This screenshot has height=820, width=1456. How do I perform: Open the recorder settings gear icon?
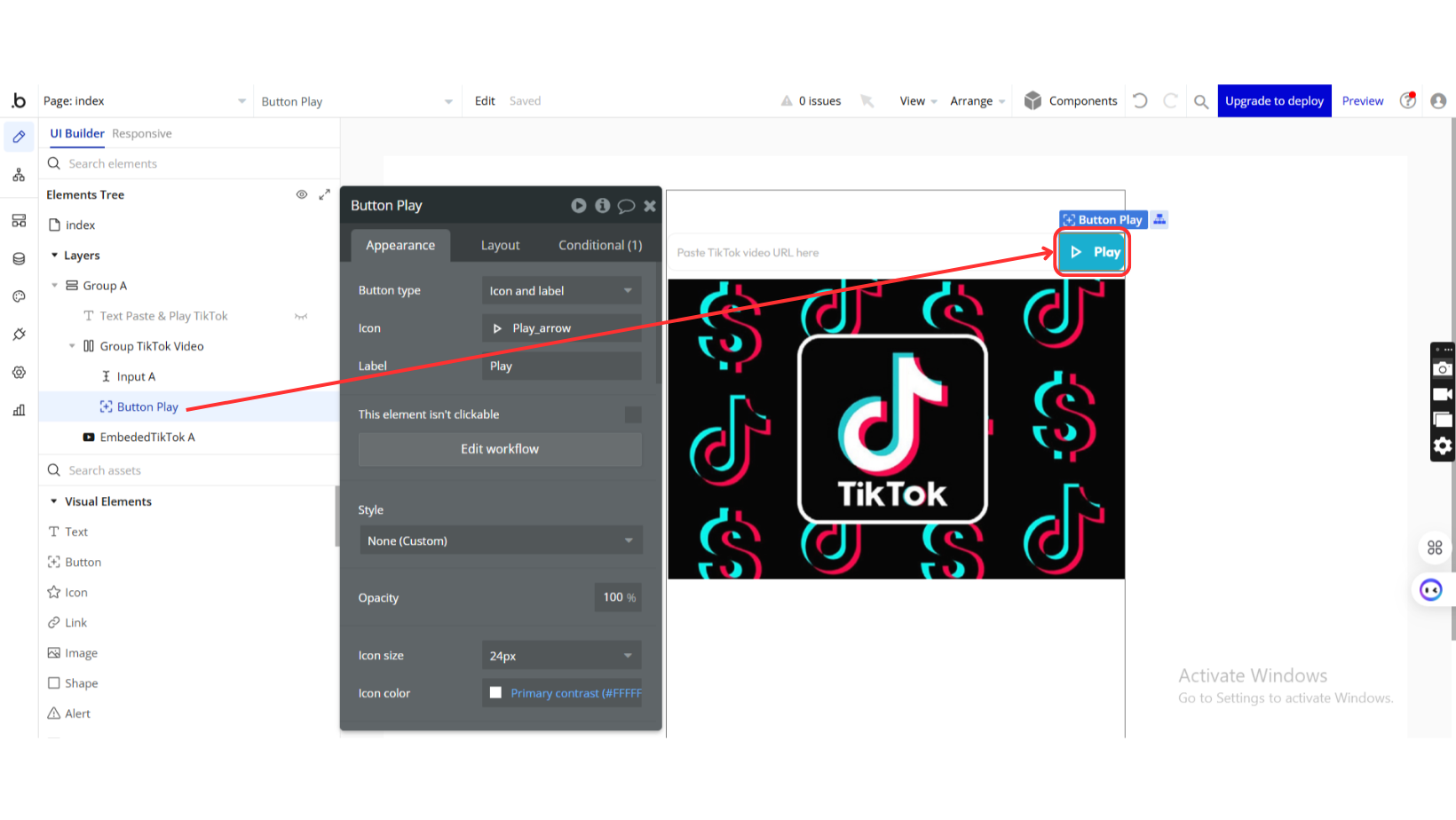[1443, 445]
